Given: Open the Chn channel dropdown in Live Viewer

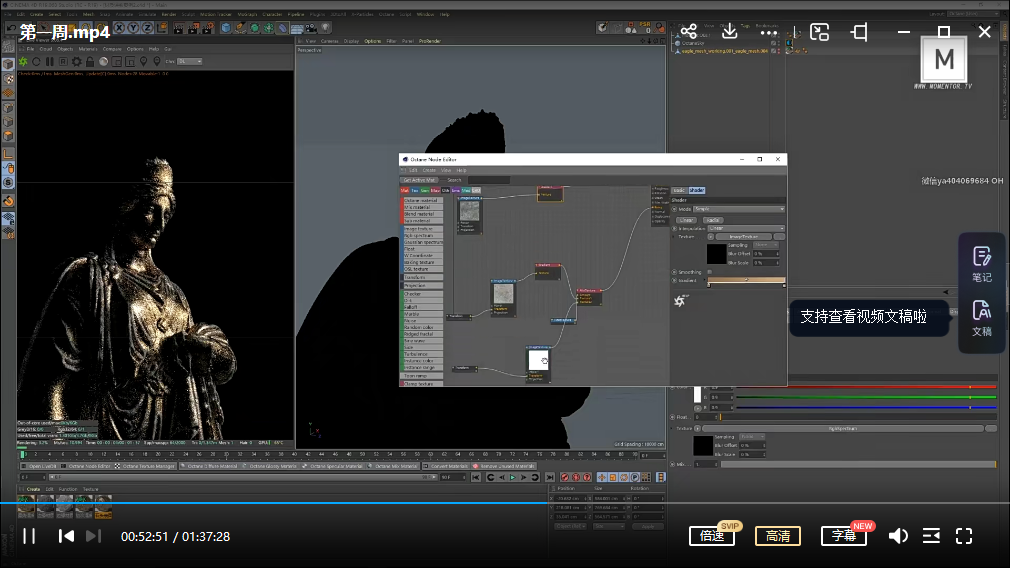Looking at the screenshot, I should coord(190,61).
